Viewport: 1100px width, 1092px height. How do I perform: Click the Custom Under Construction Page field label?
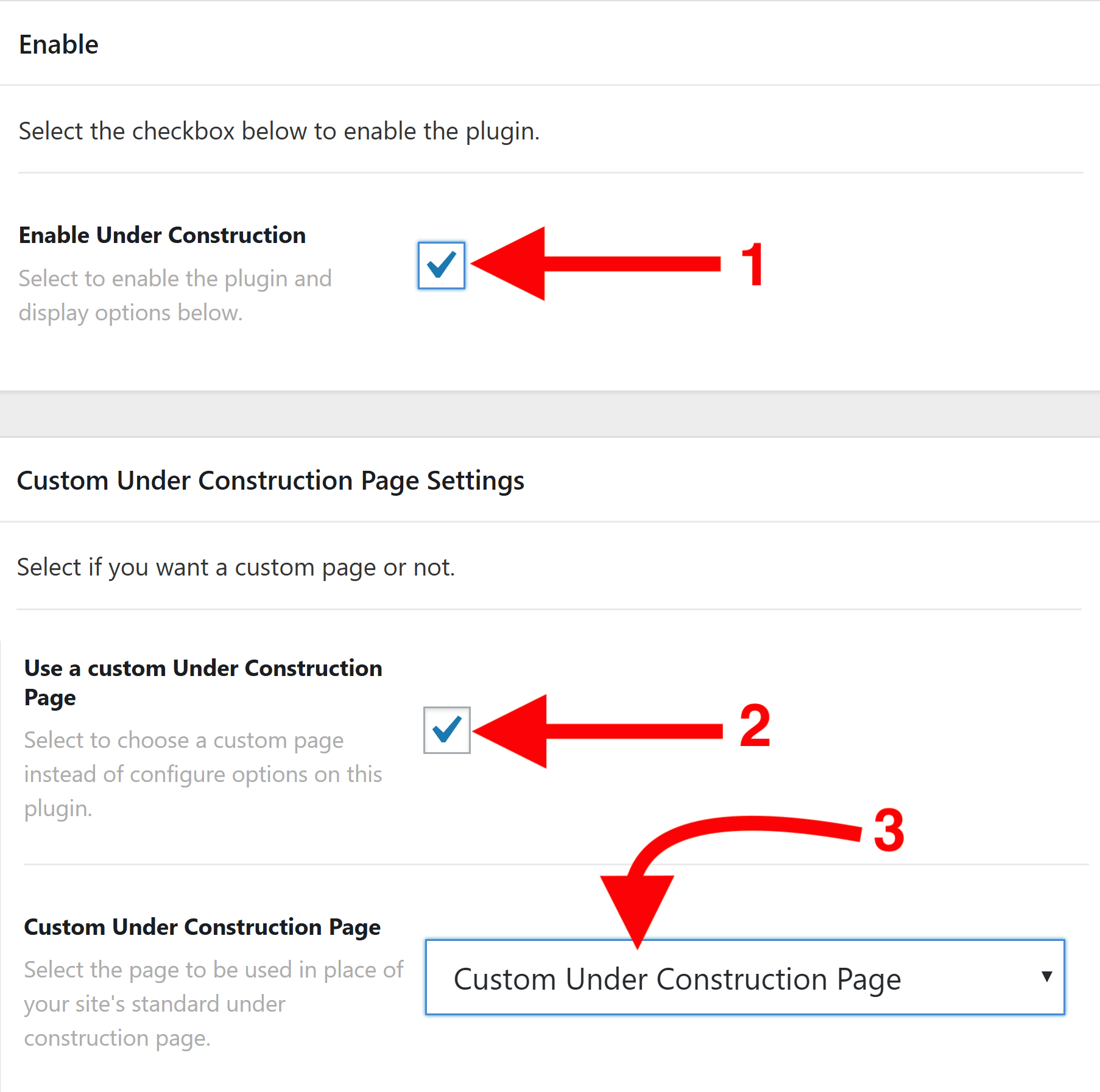pyautogui.click(x=202, y=927)
